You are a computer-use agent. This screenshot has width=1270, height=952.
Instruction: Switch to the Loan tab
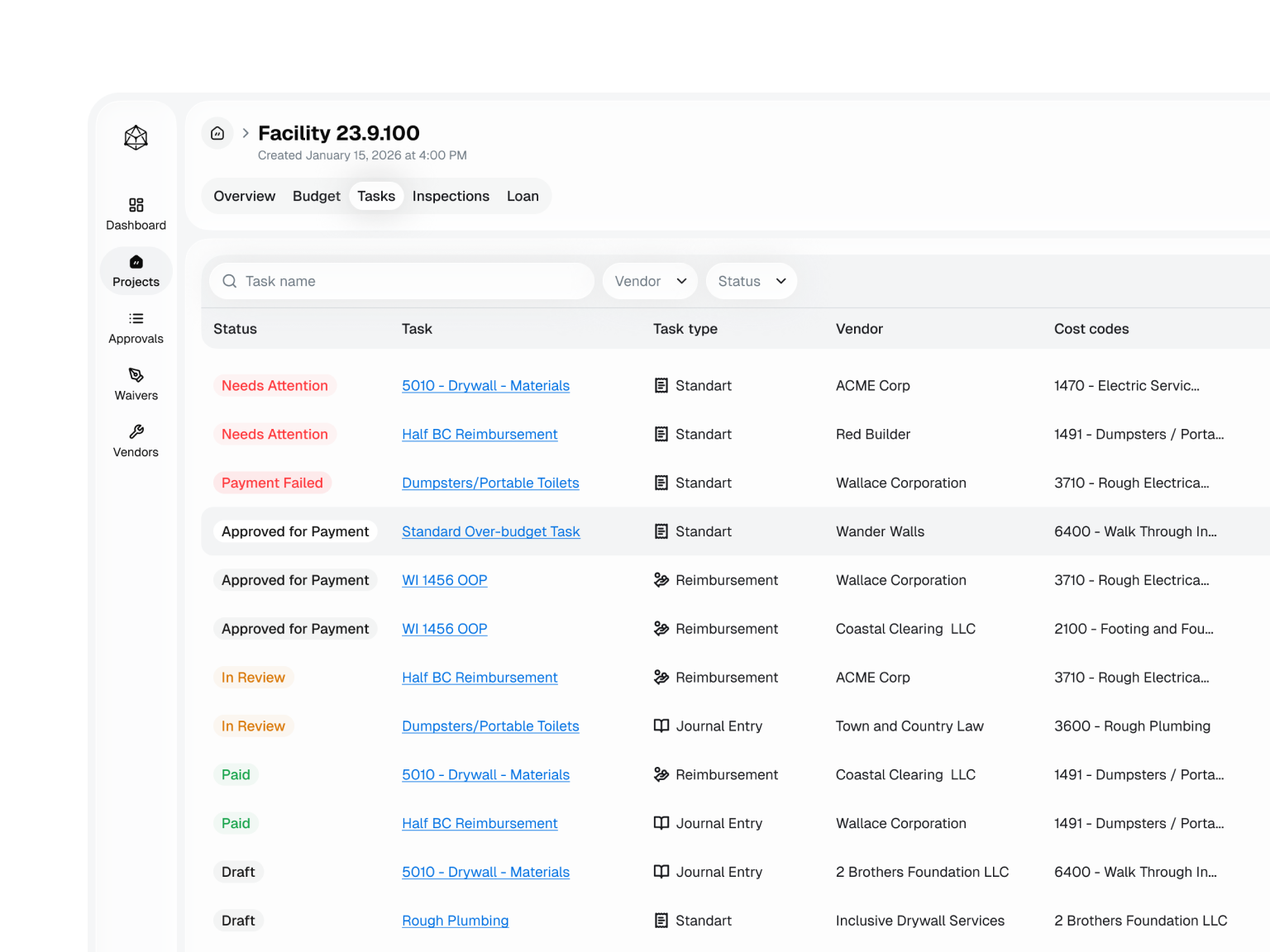click(523, 196)
